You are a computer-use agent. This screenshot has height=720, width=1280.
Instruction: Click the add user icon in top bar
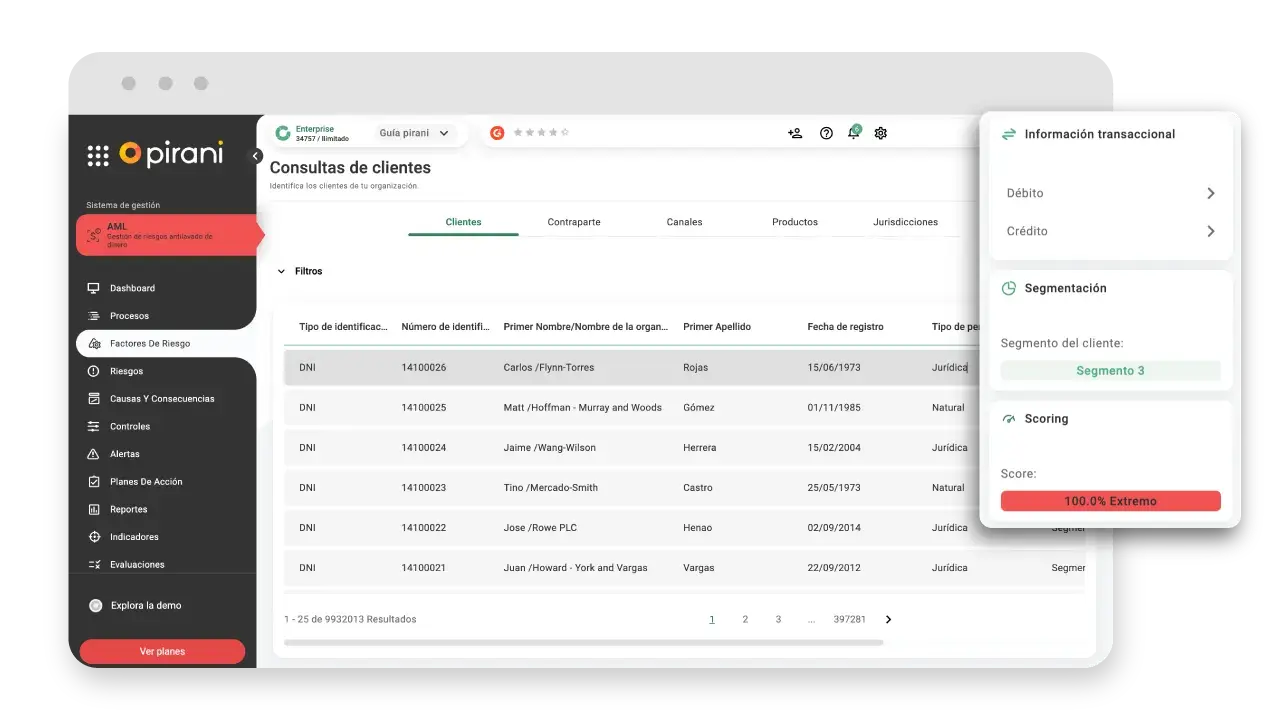click(x=795, y=133)
